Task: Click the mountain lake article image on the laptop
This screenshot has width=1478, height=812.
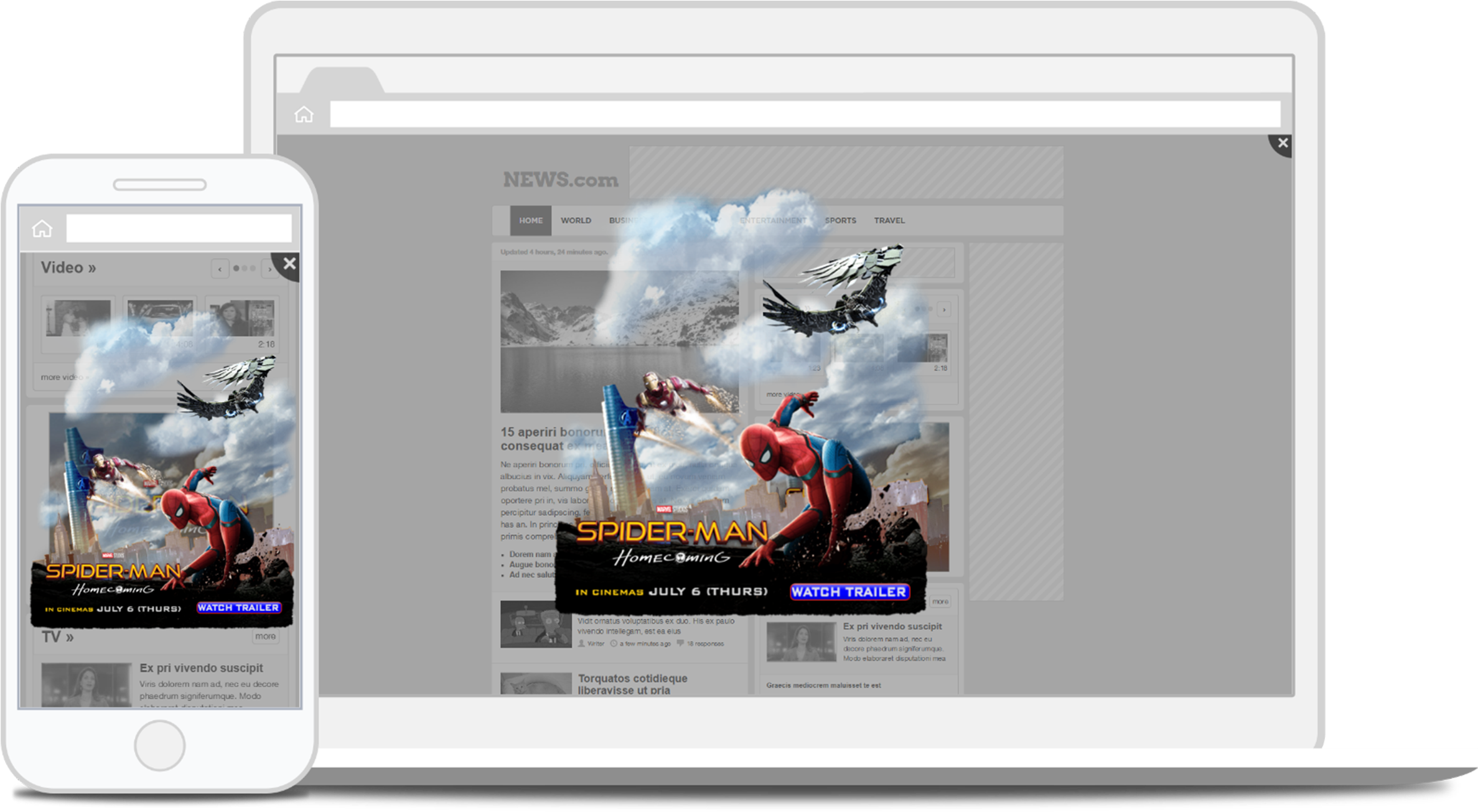Action: 619,341
